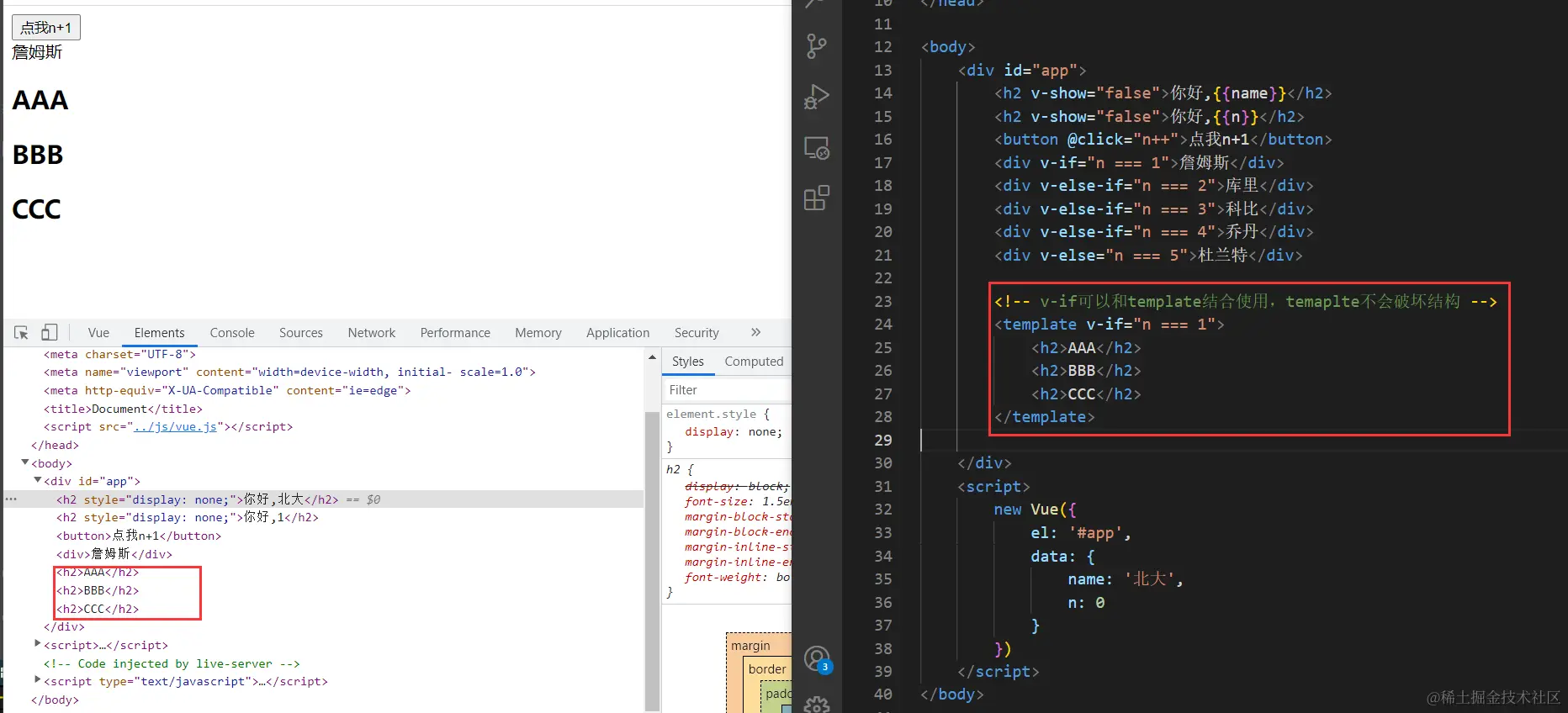Select the inspect element picker icon
The width and height of the screenshot is (1568, 713).
[x=22, y=333]
